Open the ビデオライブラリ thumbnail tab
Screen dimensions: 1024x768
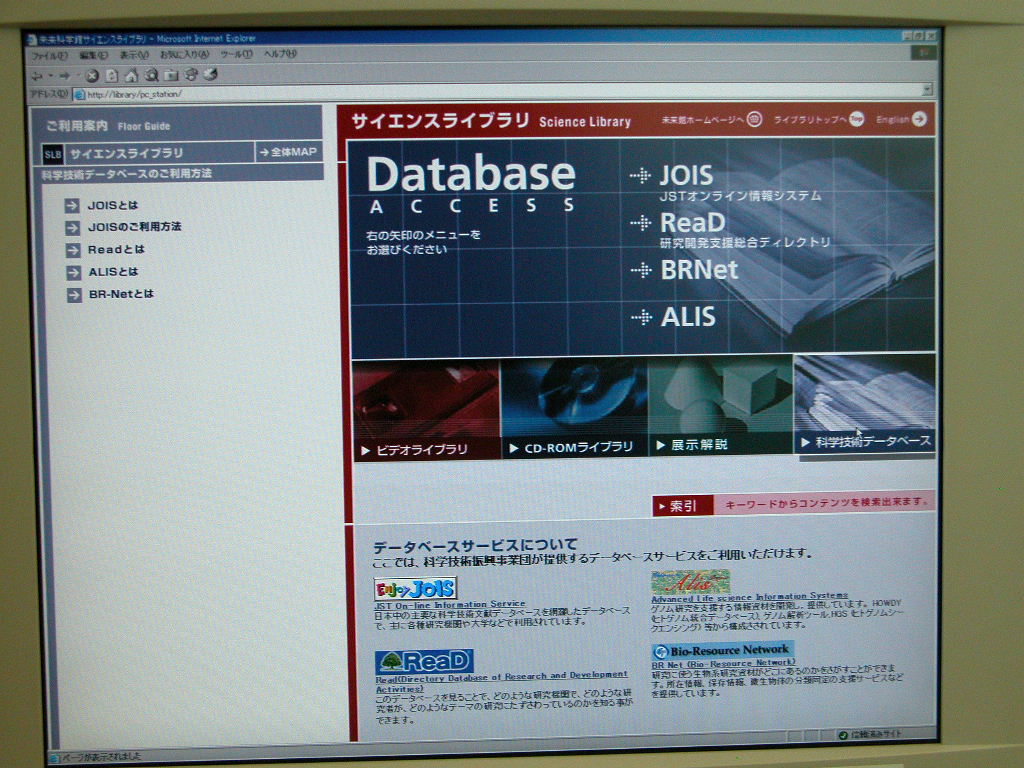tap(426, 410)
